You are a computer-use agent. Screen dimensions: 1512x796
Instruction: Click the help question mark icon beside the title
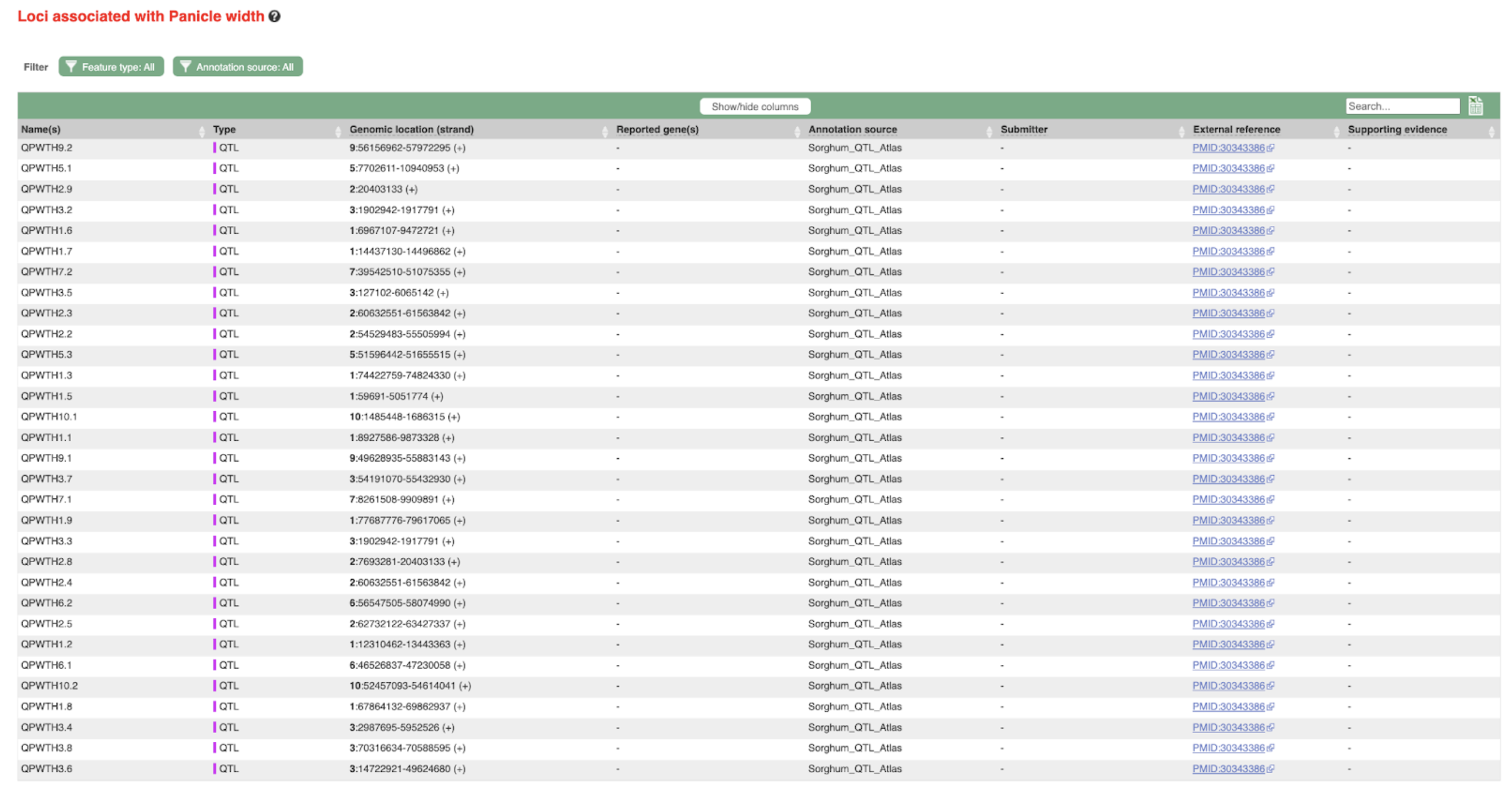coord(275,16)
